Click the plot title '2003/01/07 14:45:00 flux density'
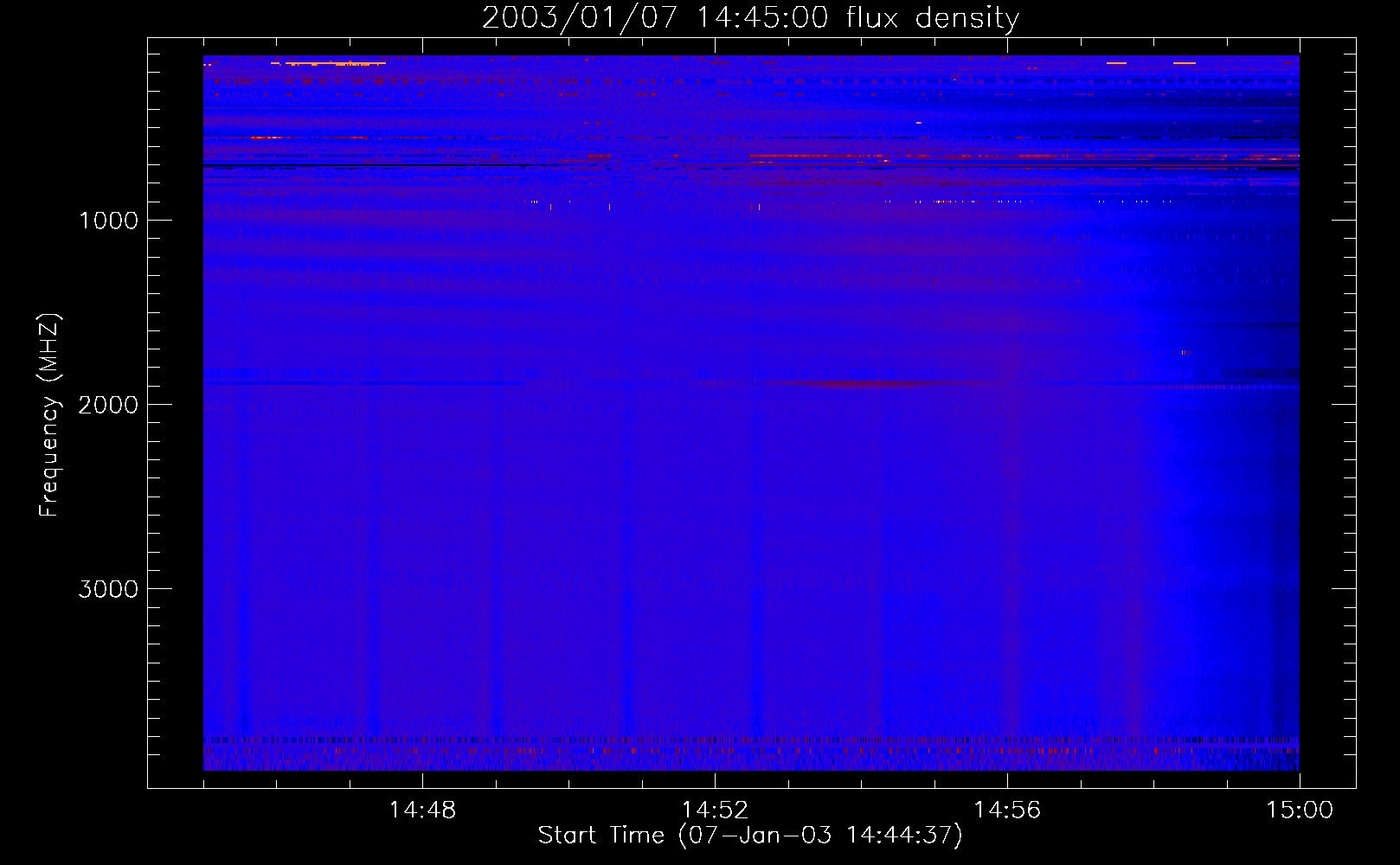Image resolution: width=1400 pixels, height=865 pixels. tap(750, 17)
